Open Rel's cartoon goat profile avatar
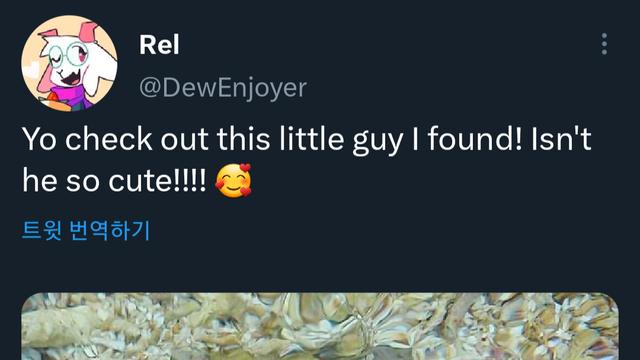The image size is (640, 360). point(69,63)
